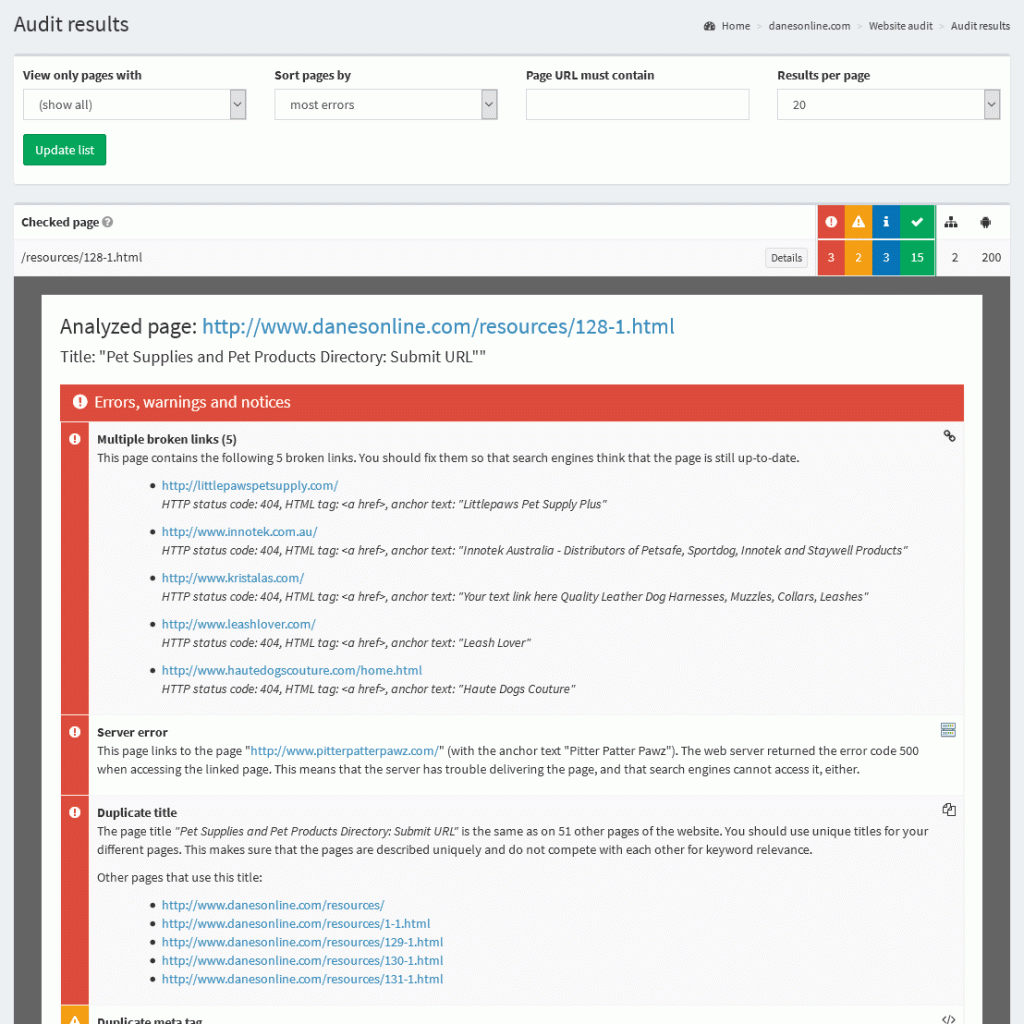The image size is (1024, 1024).
Task: Click the copy icon beside Duplicate title
Action: click(x=949, y=810)
